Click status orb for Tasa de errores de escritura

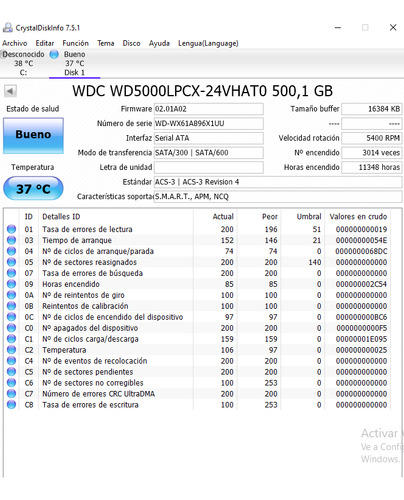pyautogui.click(x=11, y=405)
